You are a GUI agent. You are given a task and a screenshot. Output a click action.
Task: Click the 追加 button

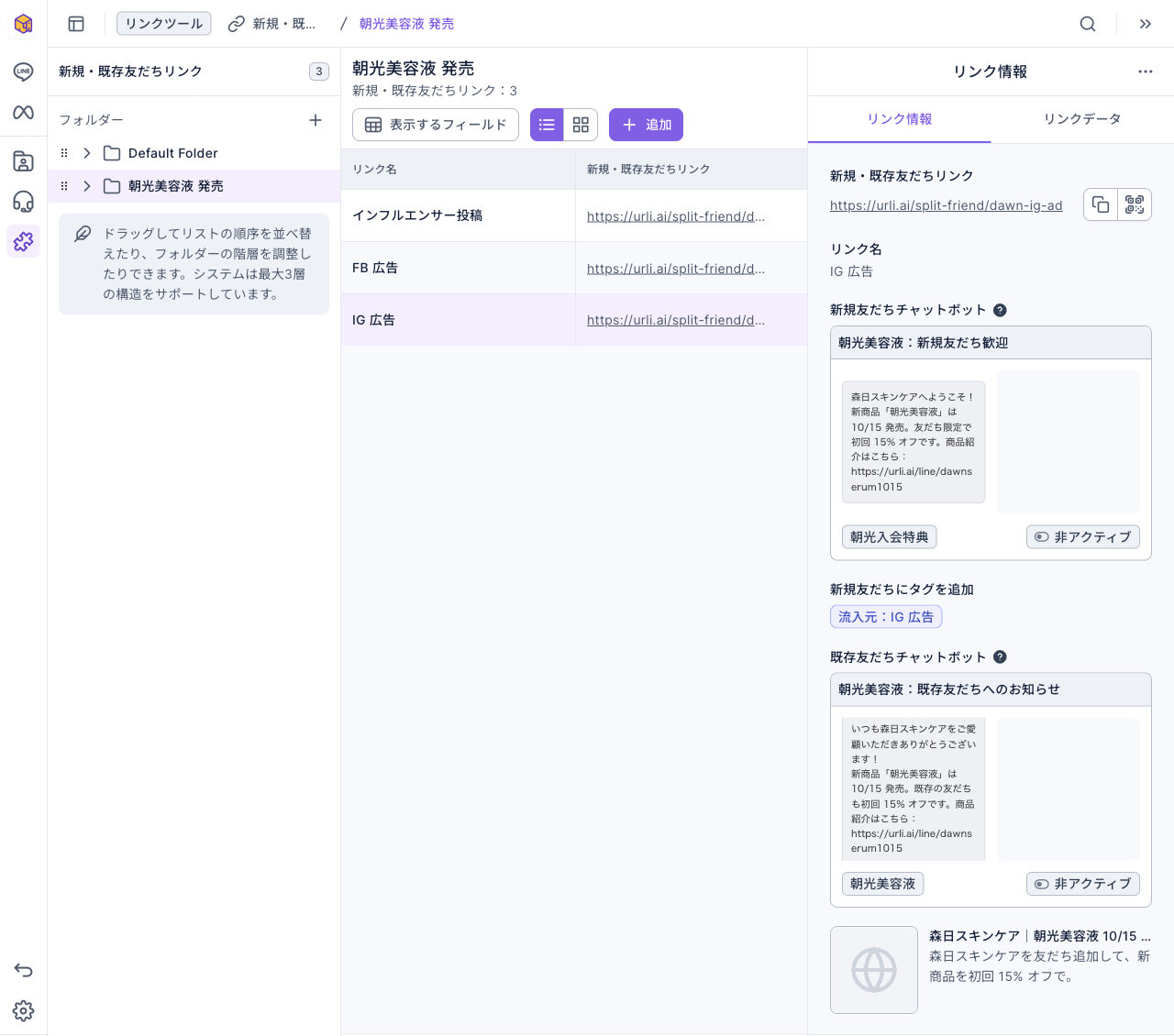pos(647,125)
